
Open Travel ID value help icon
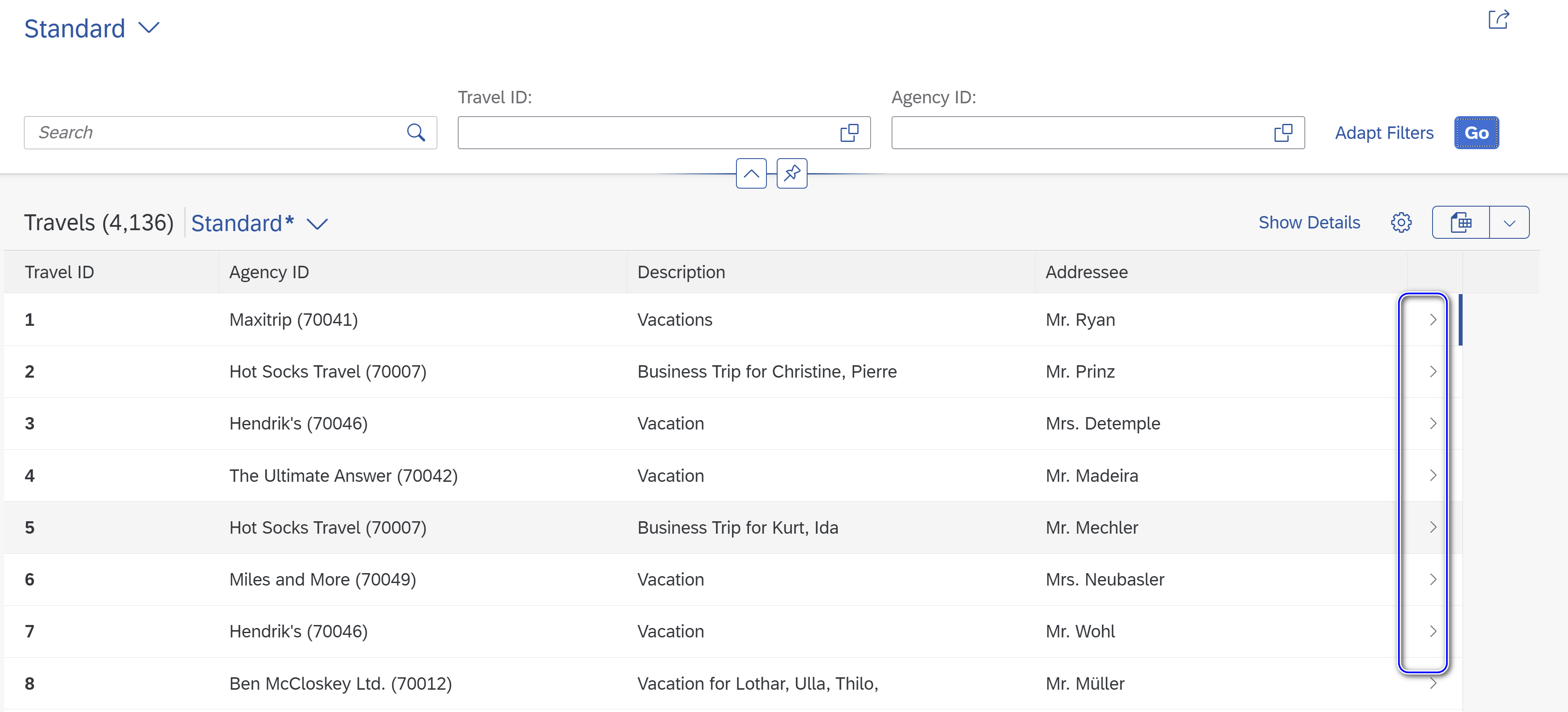coord(849,132)
